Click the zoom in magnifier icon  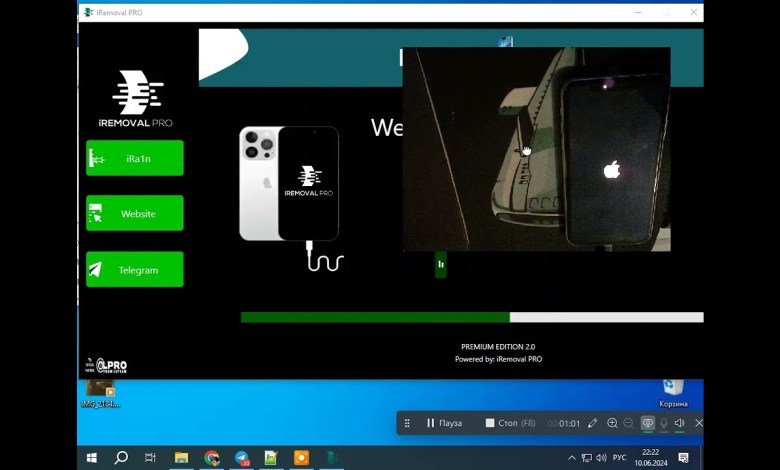click(612, 423)
